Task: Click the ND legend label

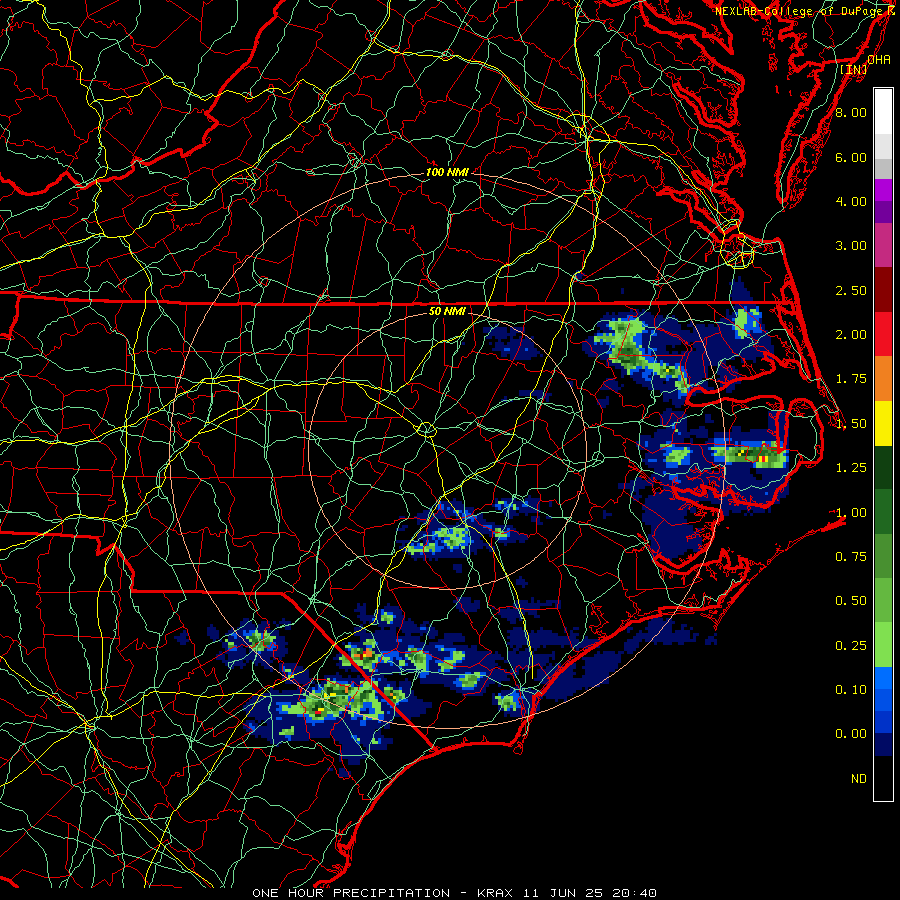Action: pyautogui.click(x=859, y=779)
